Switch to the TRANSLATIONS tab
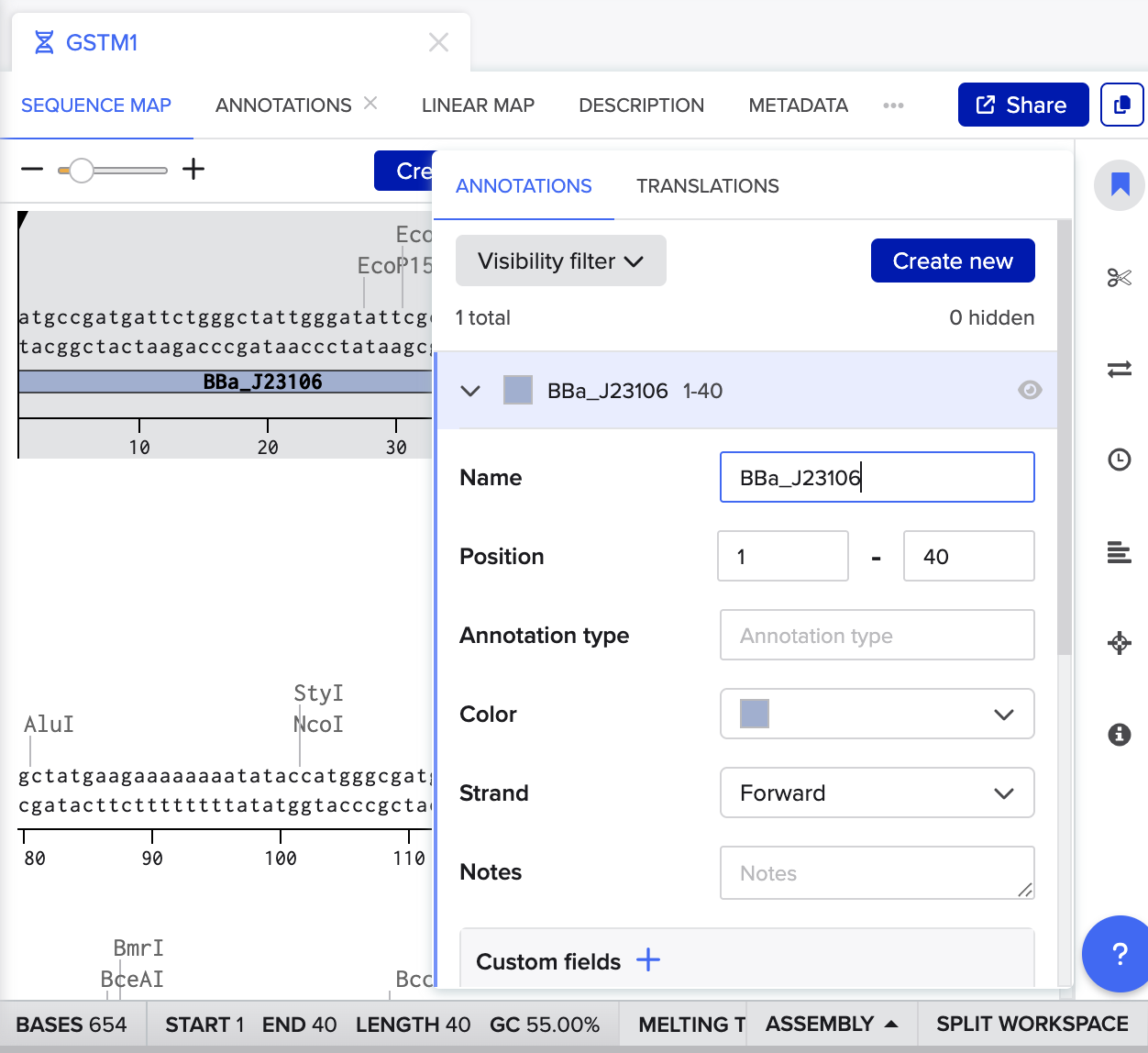 coord(707,186)
